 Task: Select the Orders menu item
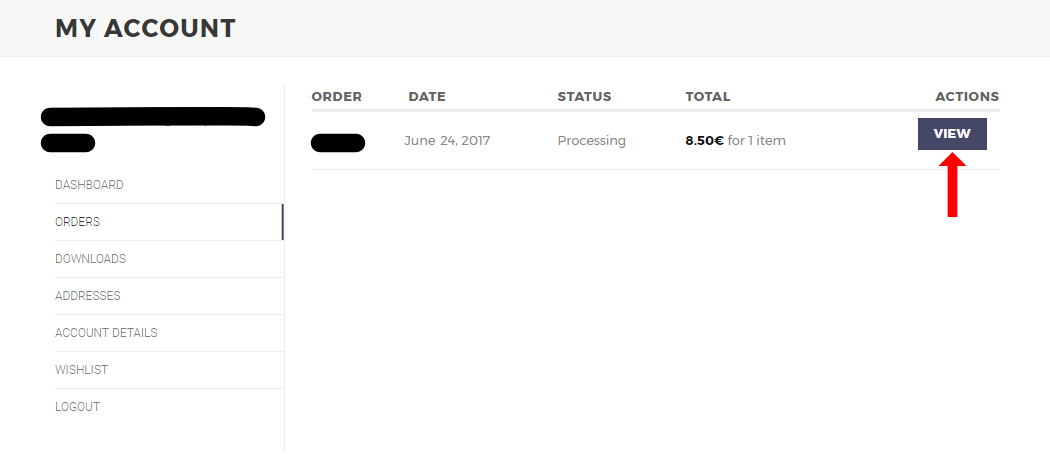tap(77, 222)
